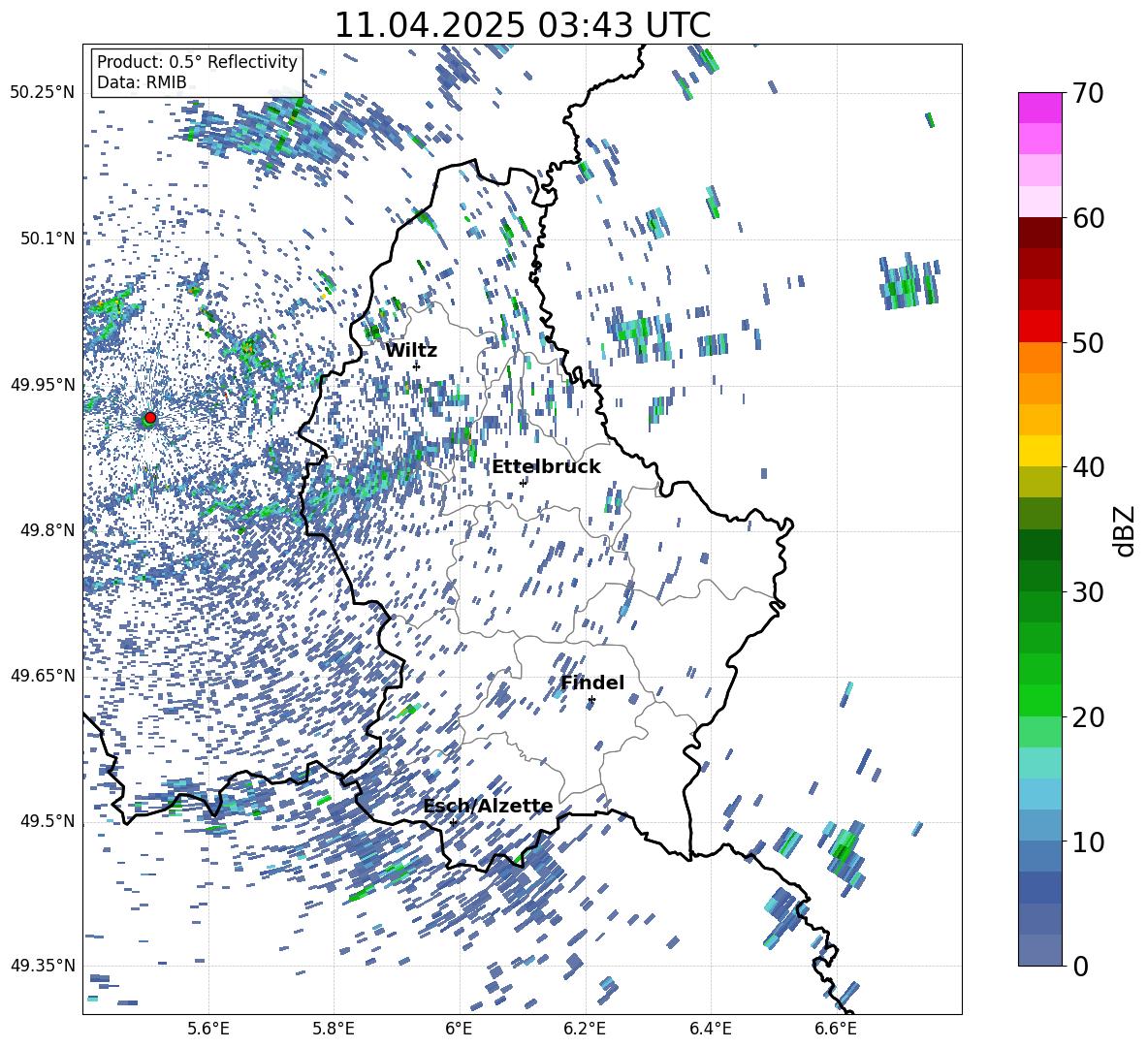Image resolution: width=1148 pixels, height=1048 pixels.
Task: Click the 50.25°N latitude label
Action: tap(43, 93)
